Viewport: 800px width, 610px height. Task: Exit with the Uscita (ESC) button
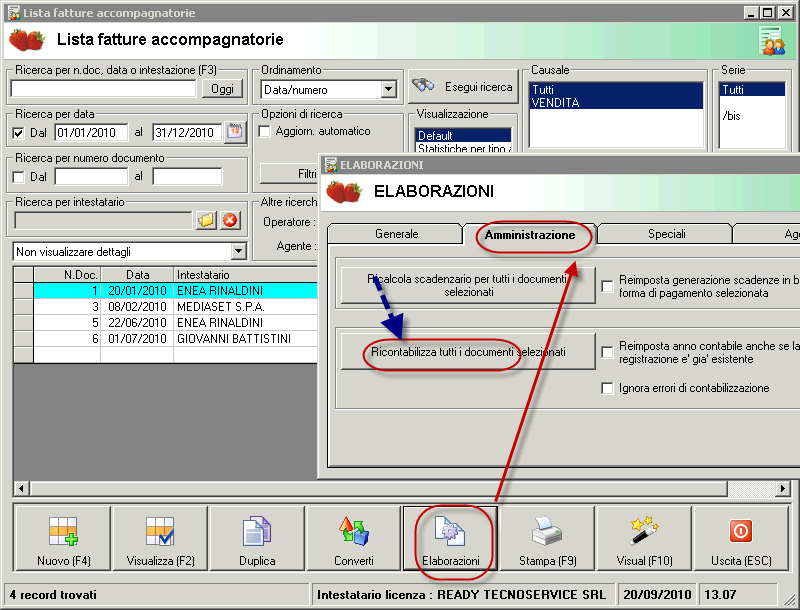(x=741, y=539)
